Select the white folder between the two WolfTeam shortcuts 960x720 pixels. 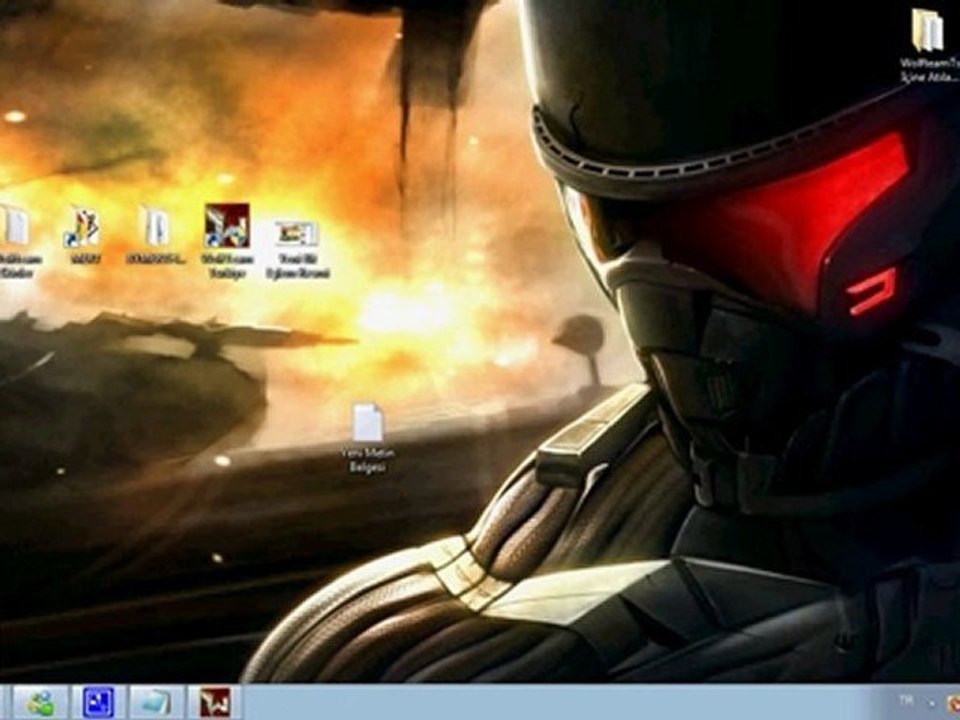tap(157, 227)
